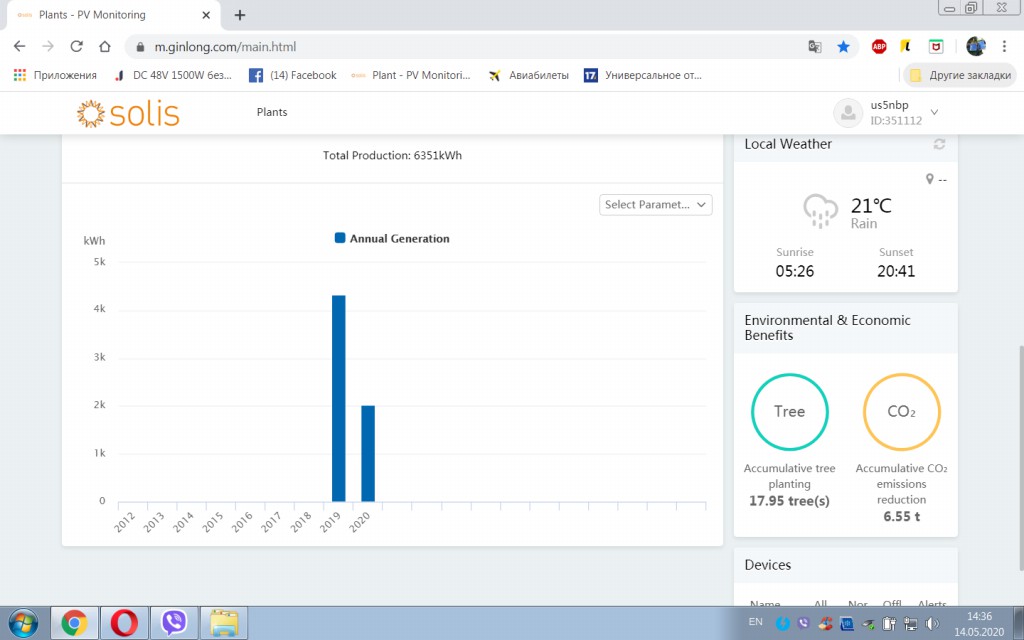Click the rain weather icon
This screenshot has height=640, width=1024.
820,211
